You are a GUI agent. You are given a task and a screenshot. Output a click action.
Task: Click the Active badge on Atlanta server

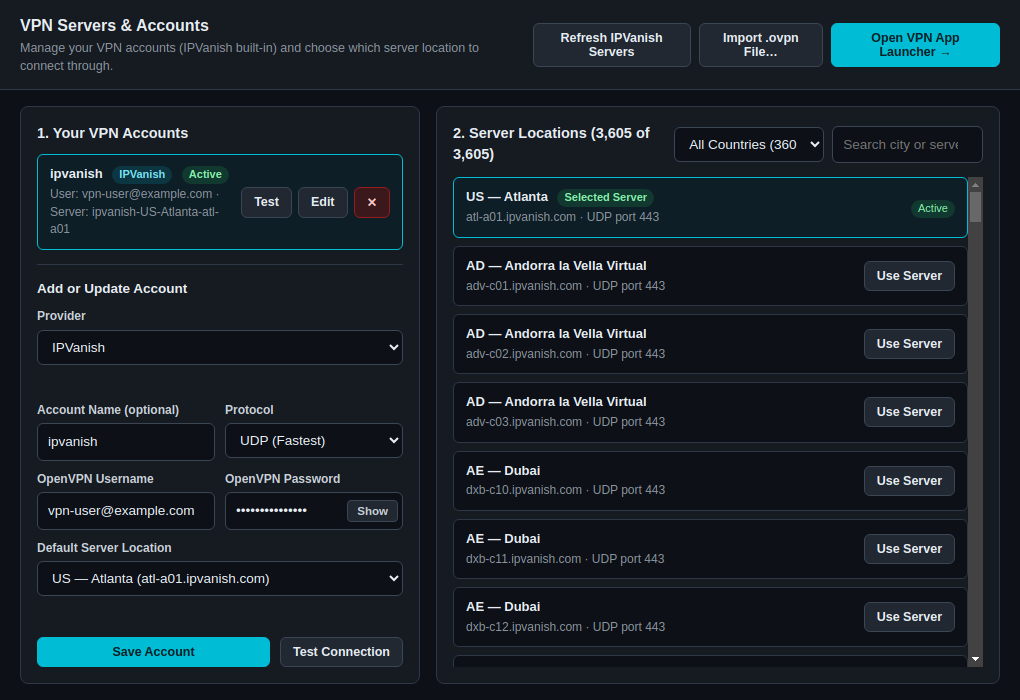[932, 208]
